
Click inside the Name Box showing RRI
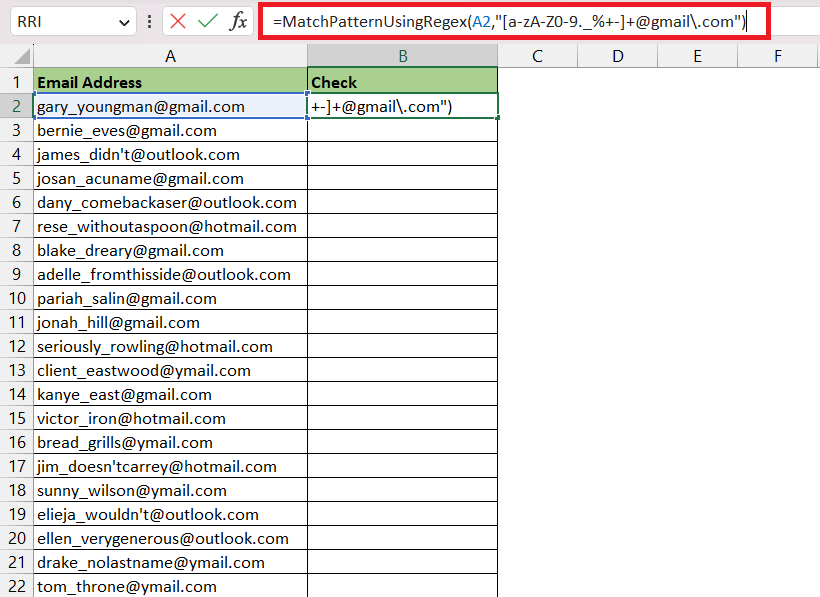point(63,22)
